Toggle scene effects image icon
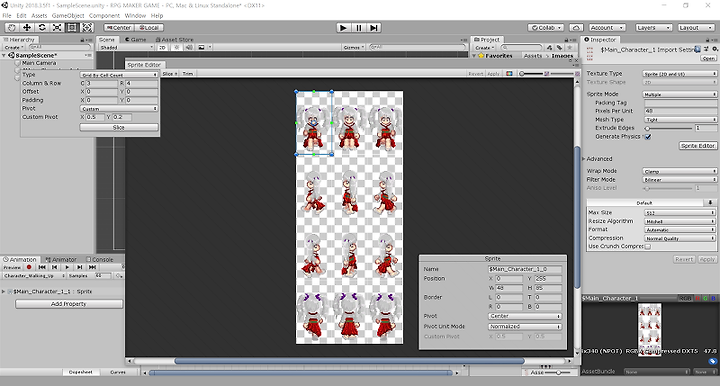The image size is (720, 386). 201,47
